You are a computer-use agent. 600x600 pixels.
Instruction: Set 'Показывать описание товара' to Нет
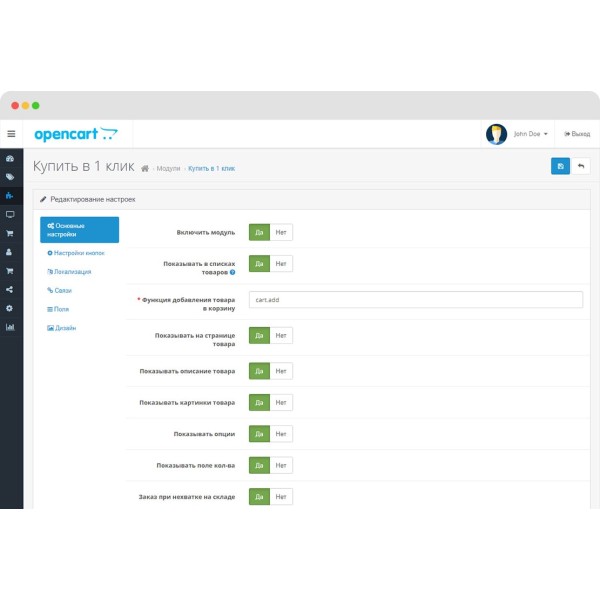pyautogui.click(x=281, y=371)
